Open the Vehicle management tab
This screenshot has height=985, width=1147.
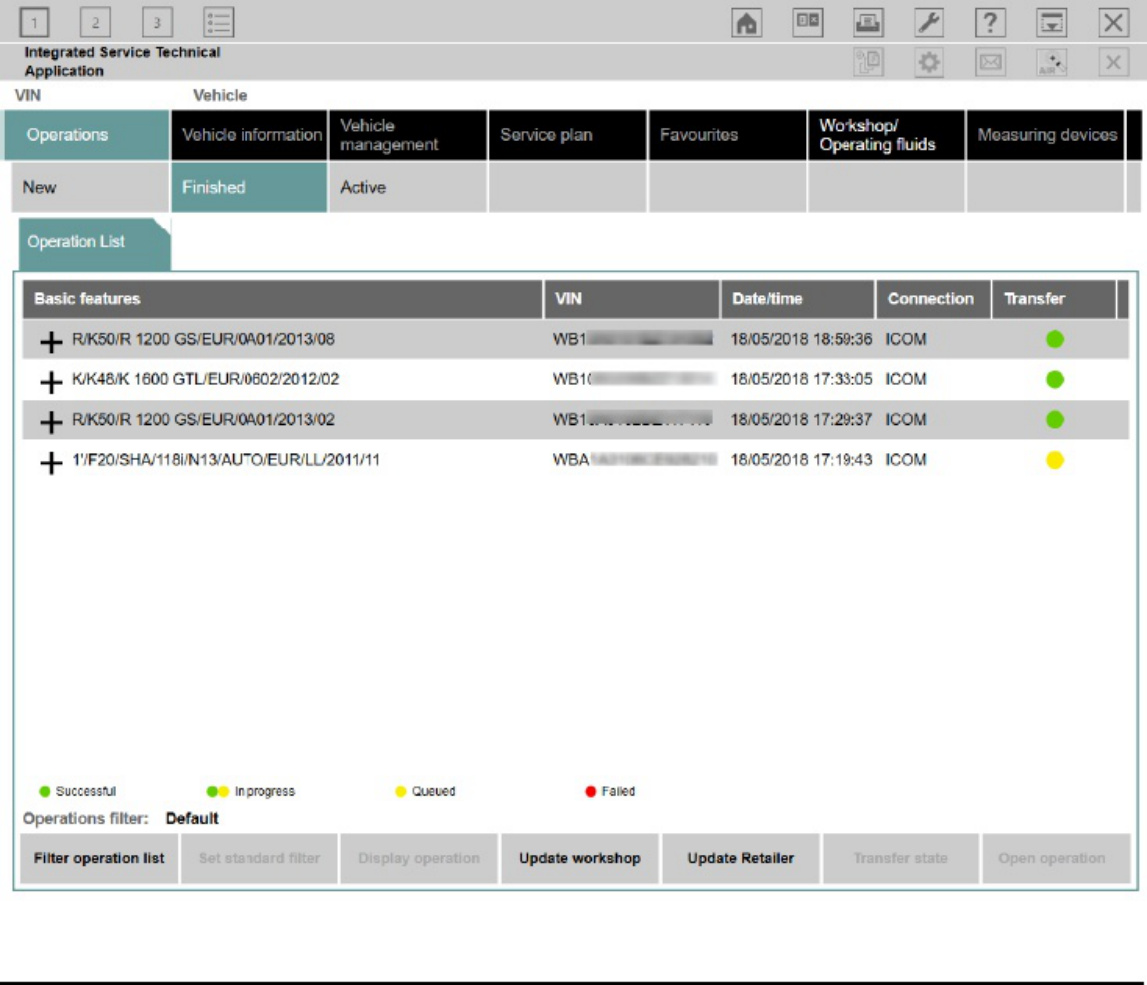click(407, 135)
